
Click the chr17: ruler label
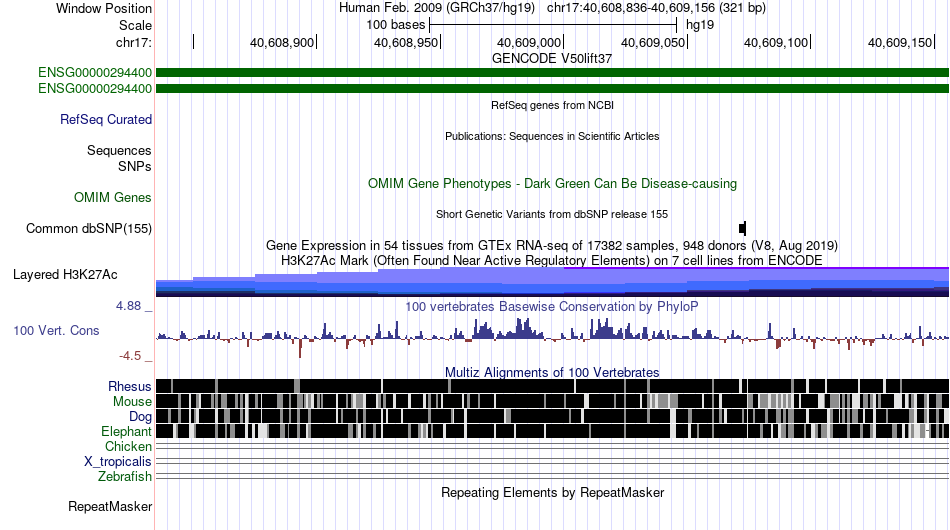click(133, 42)
